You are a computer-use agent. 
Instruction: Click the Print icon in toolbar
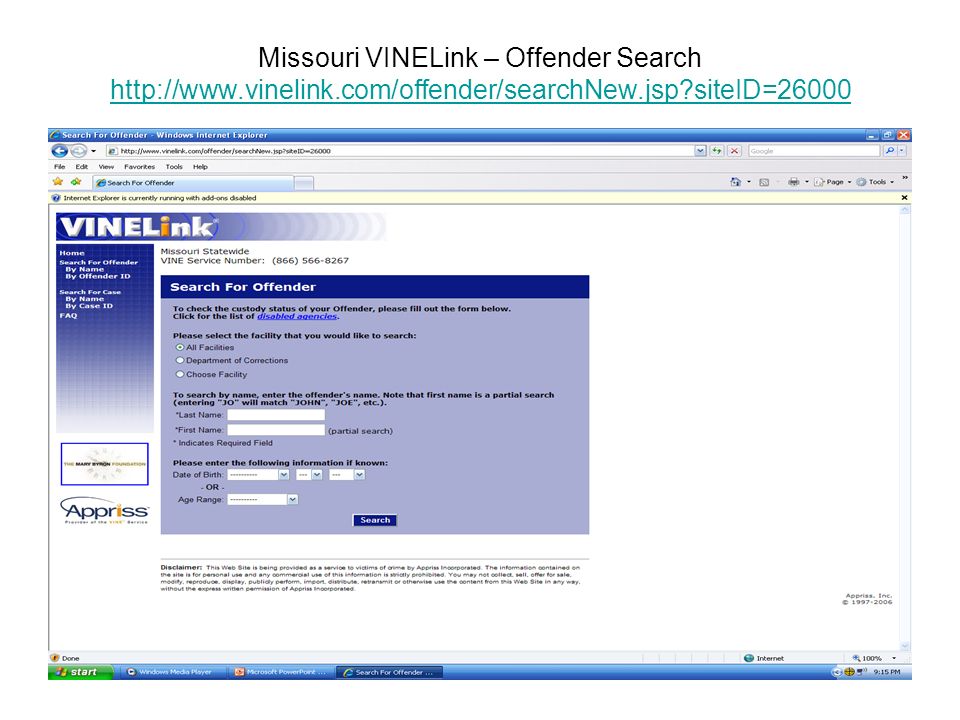click(794, 182)
